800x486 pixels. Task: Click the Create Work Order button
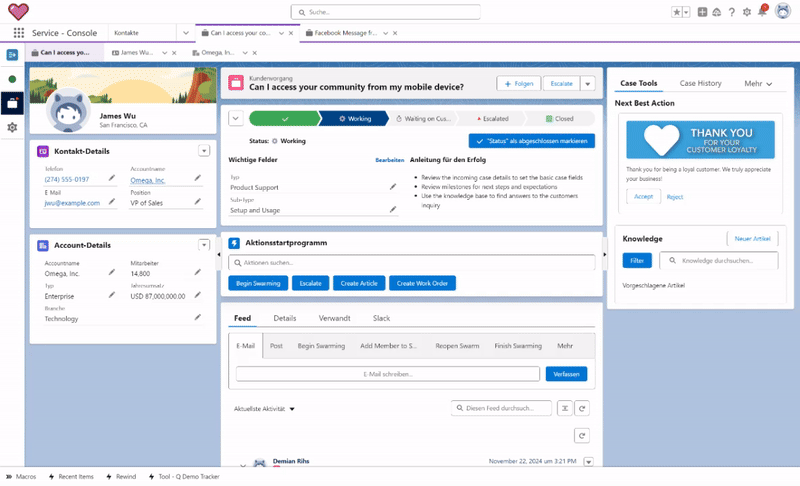[422, 283]
